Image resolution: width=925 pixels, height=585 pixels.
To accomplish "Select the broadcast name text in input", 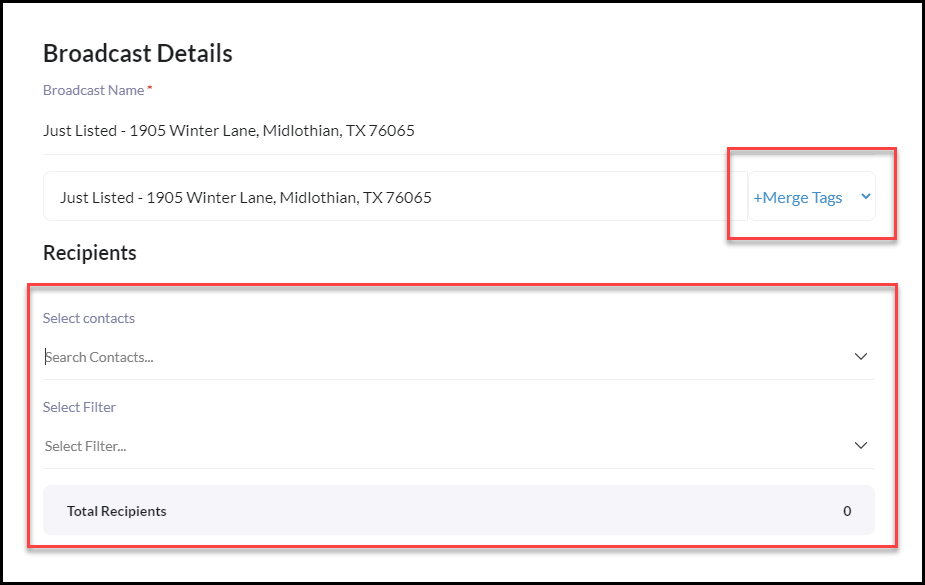I will [x=245, y=197].
